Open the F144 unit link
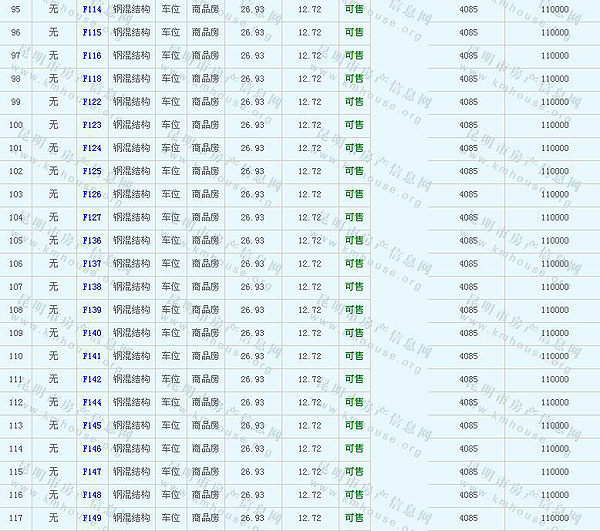 92,402
